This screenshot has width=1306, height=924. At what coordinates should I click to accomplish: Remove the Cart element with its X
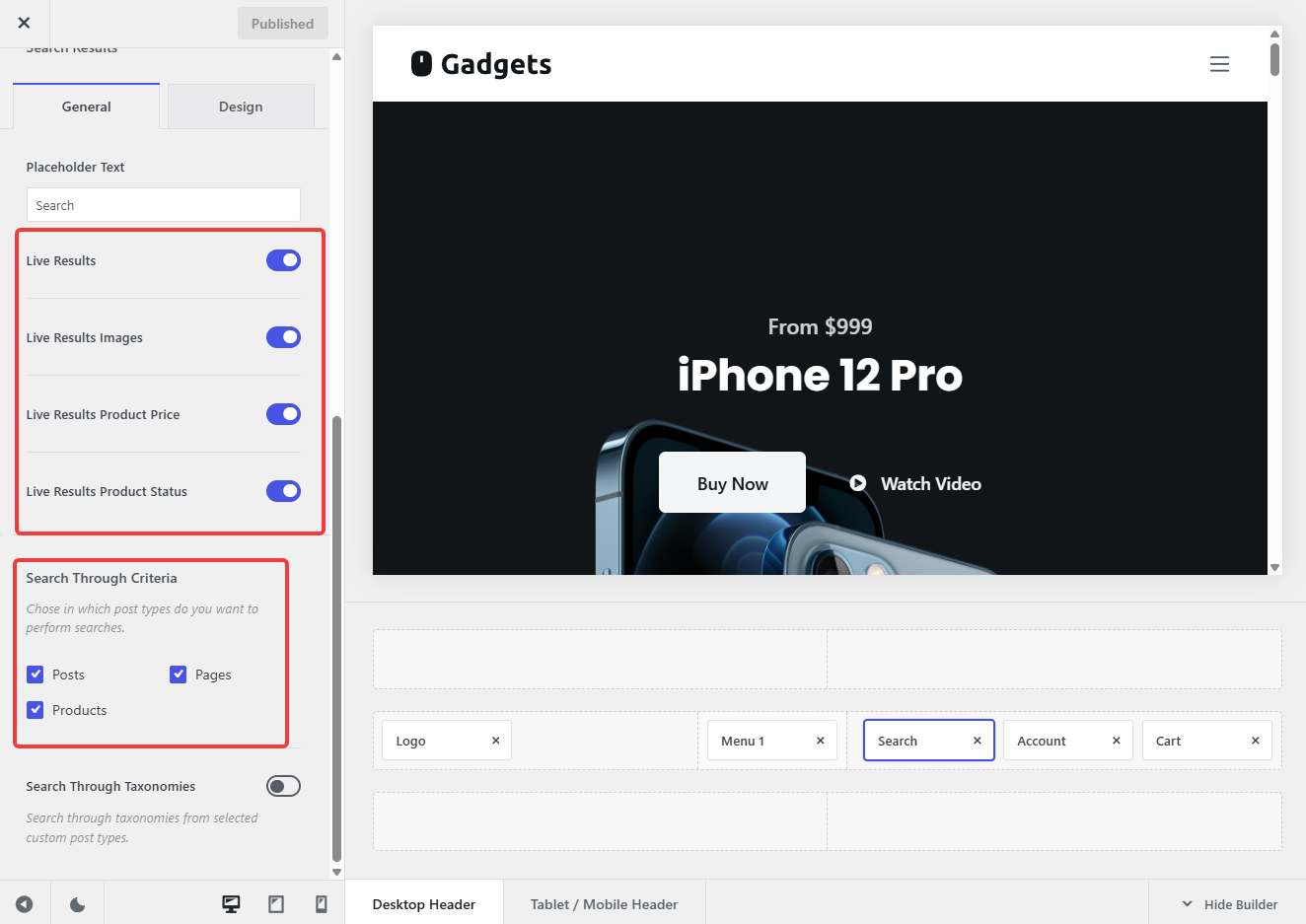(1255, 741)
